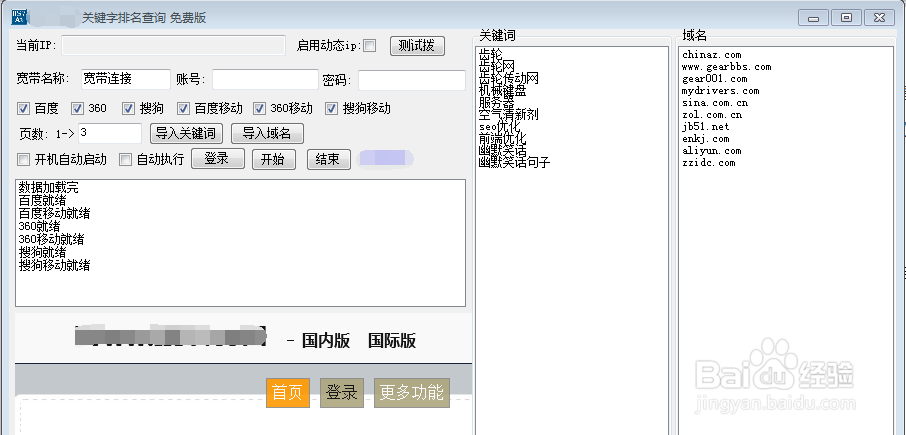The height and width of the screenshot is (435, 906).
Task: Select domain enkj.com
Action: (706, 139)
